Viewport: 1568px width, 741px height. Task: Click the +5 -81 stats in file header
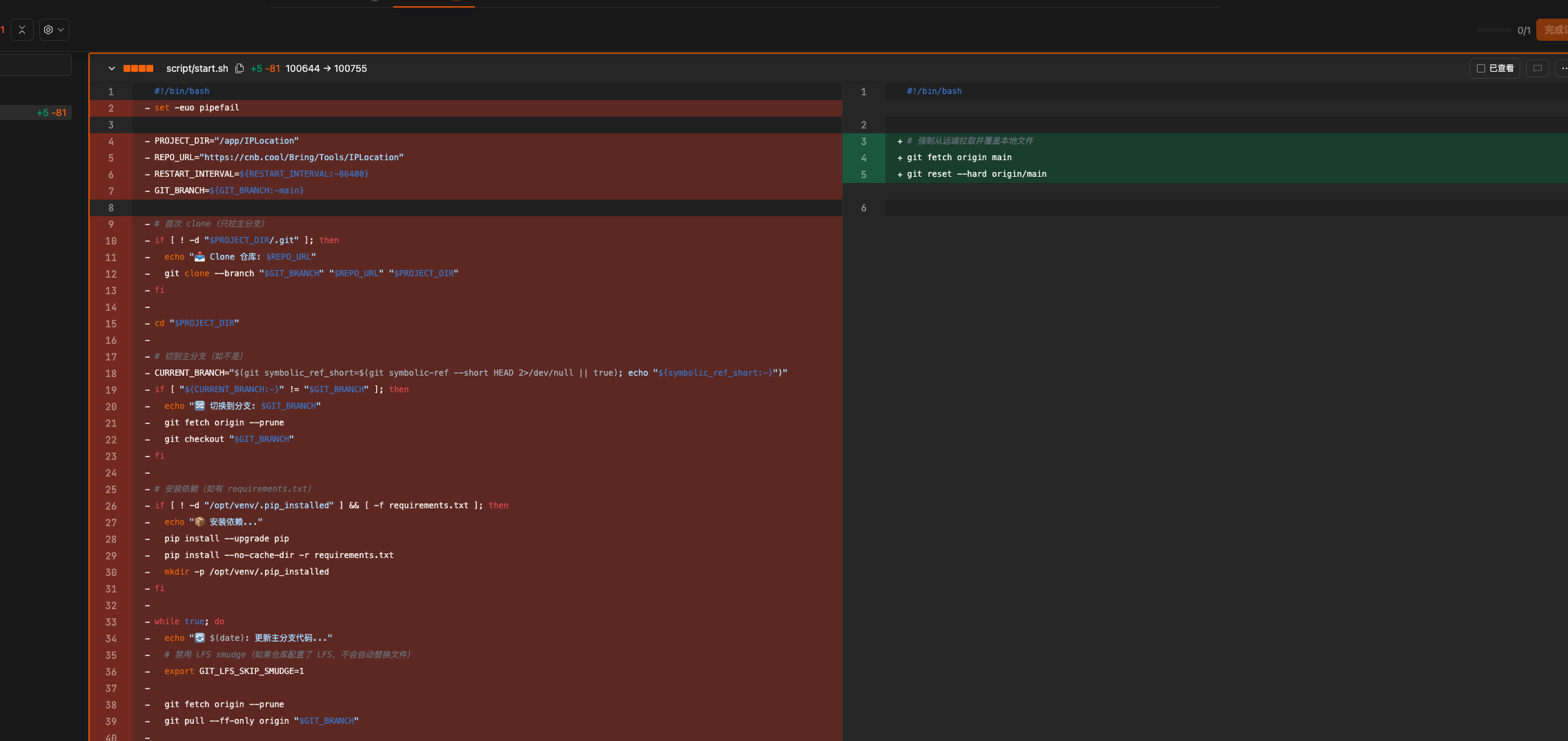(265, 68)
